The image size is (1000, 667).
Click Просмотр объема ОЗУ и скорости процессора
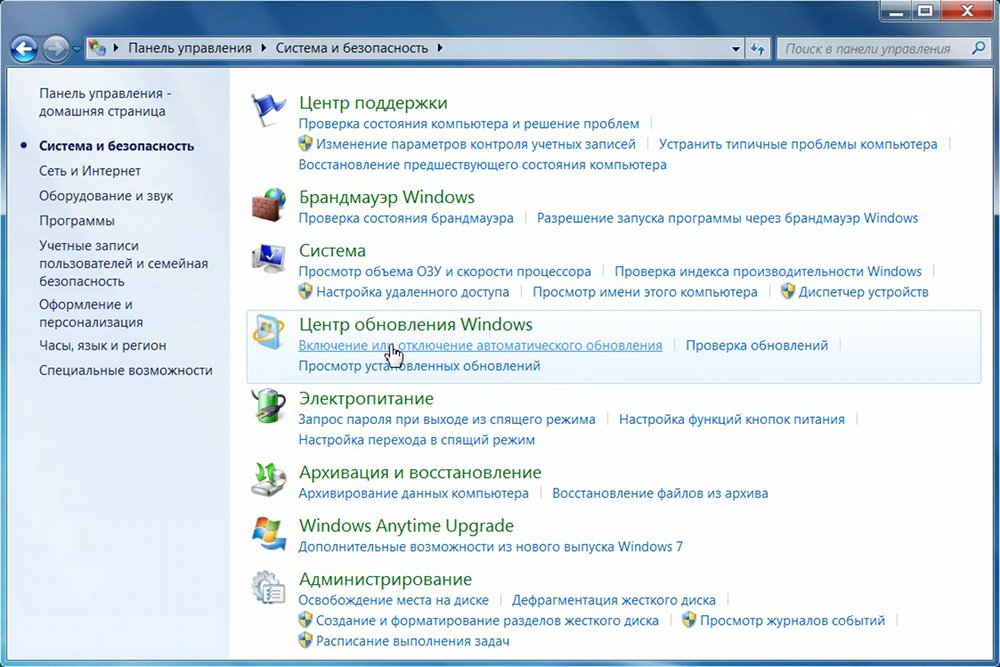(x=445, y=272)
